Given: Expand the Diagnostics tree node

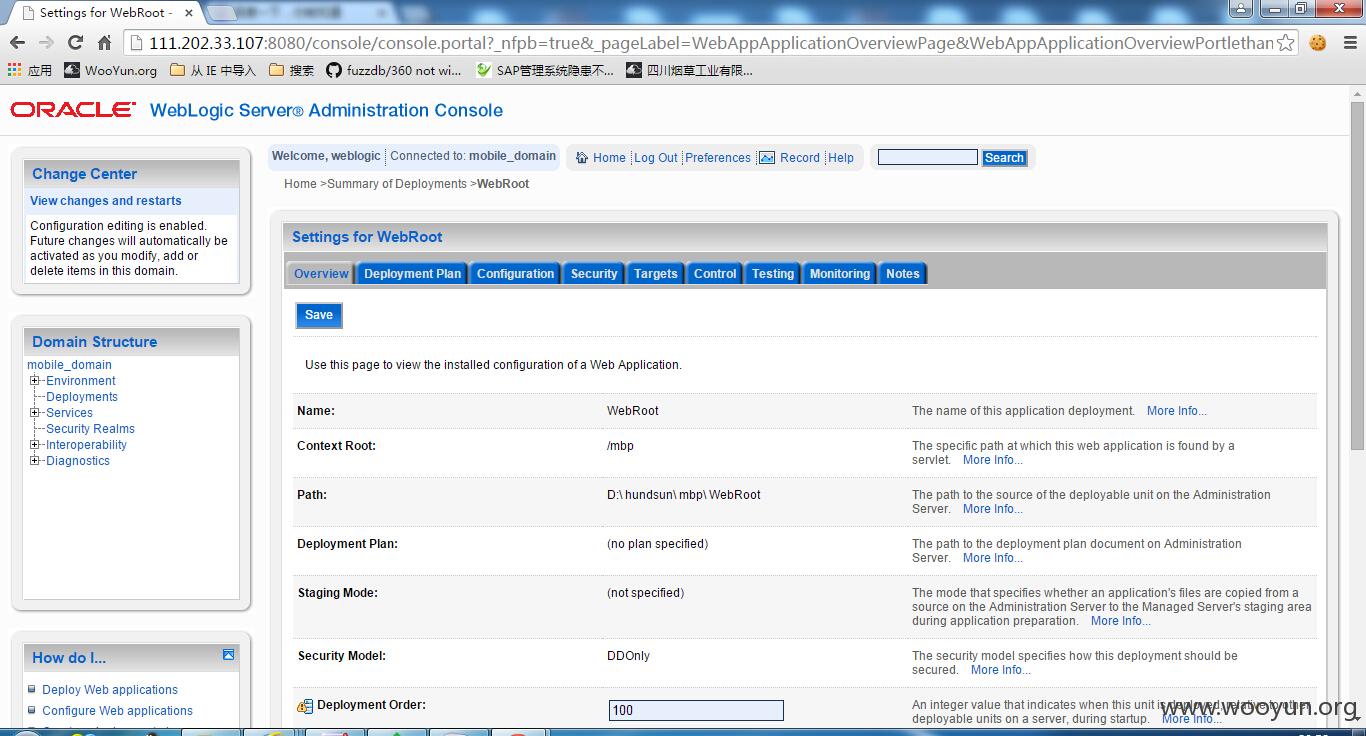Looking at the screenshot, I should tap(35, 461).
